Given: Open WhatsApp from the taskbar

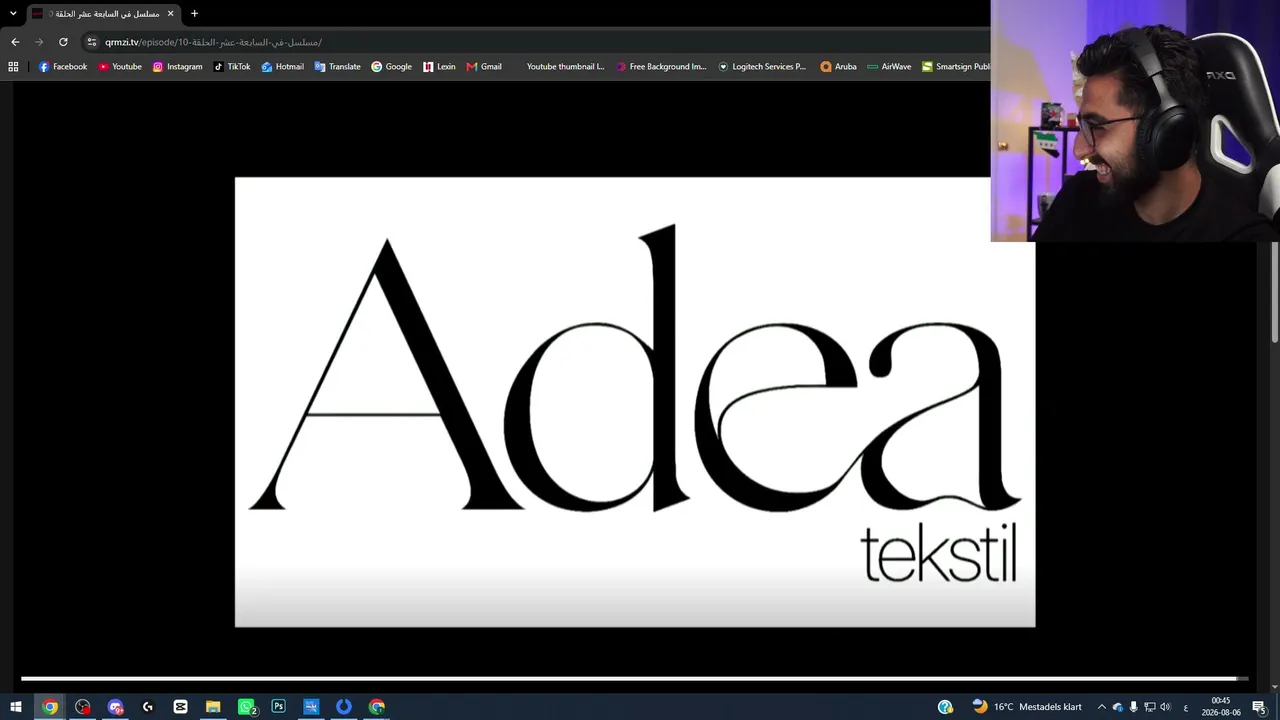Looking at the screenshot, I should (247, 707).
